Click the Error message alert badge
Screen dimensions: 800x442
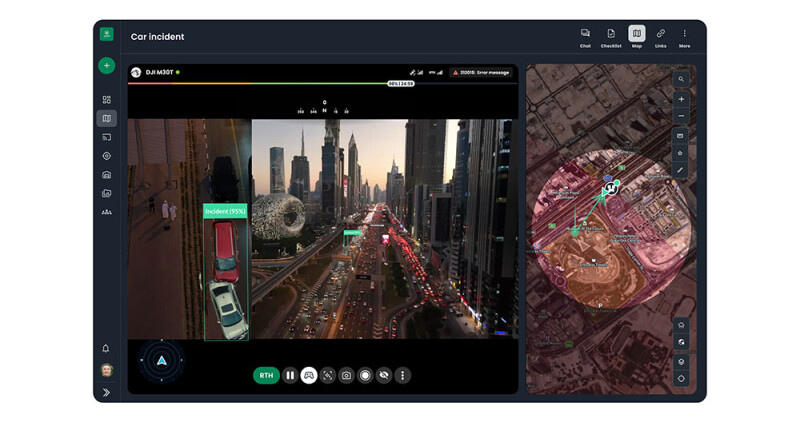point(481,72)
